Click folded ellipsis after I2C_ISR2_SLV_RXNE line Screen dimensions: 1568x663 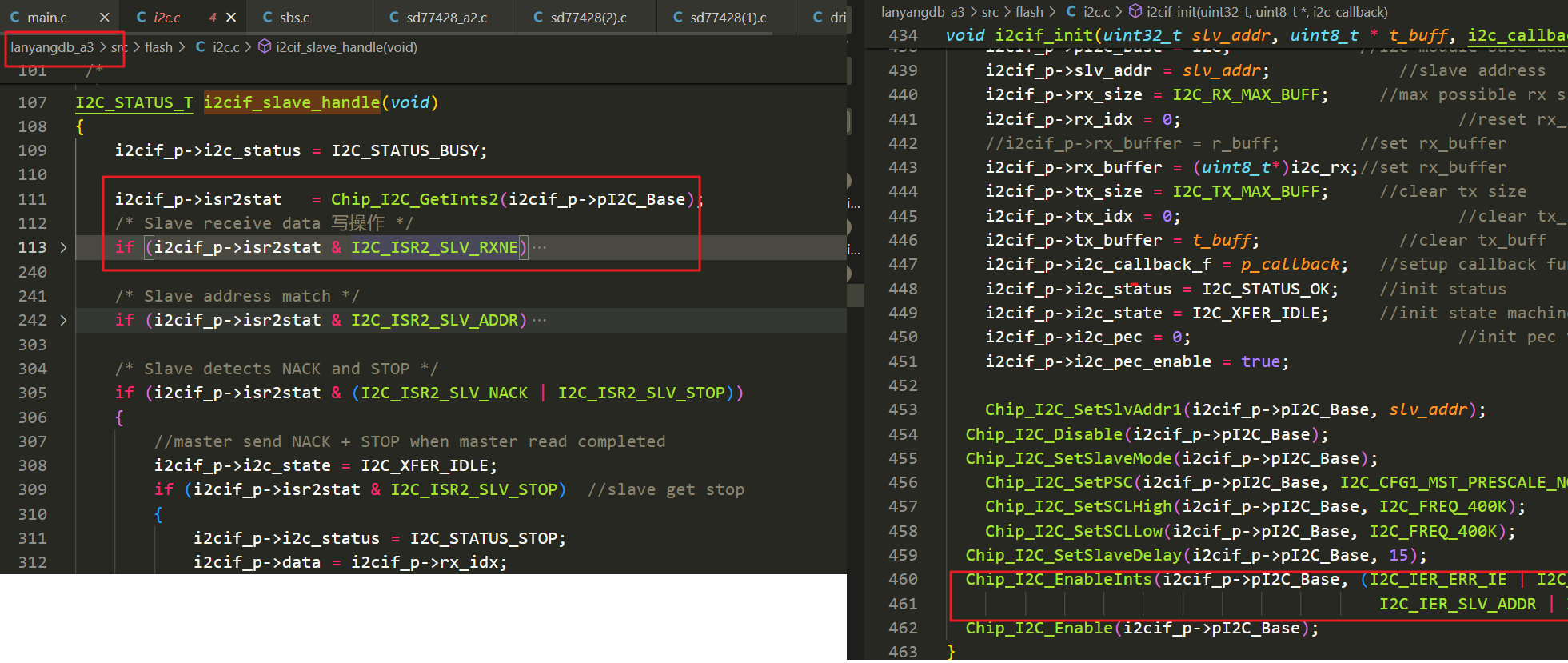click(540, 247)
